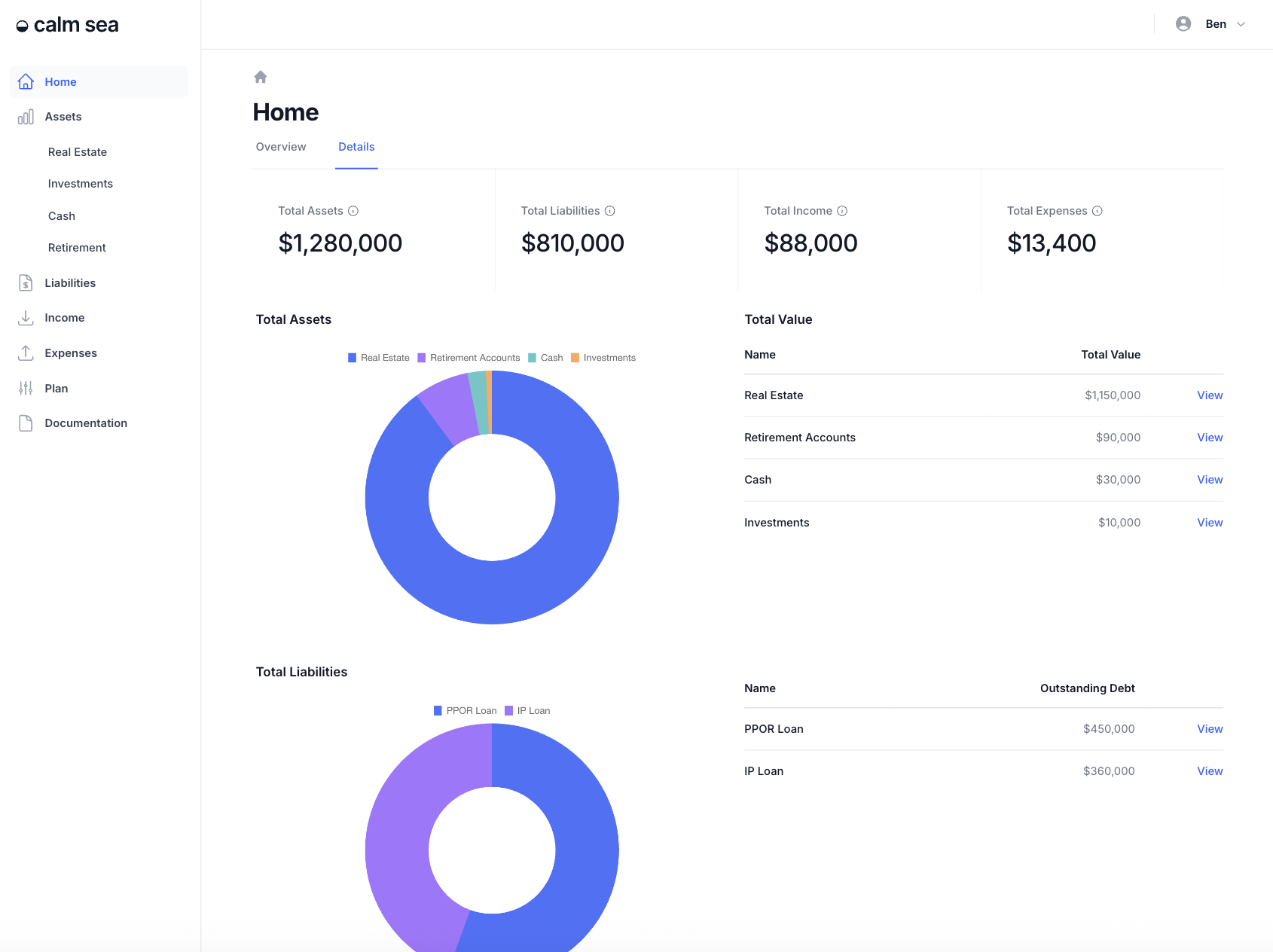
Task: Click the Total Liabilities info icon
Action: pyautogui.click(x=610, y=211)
